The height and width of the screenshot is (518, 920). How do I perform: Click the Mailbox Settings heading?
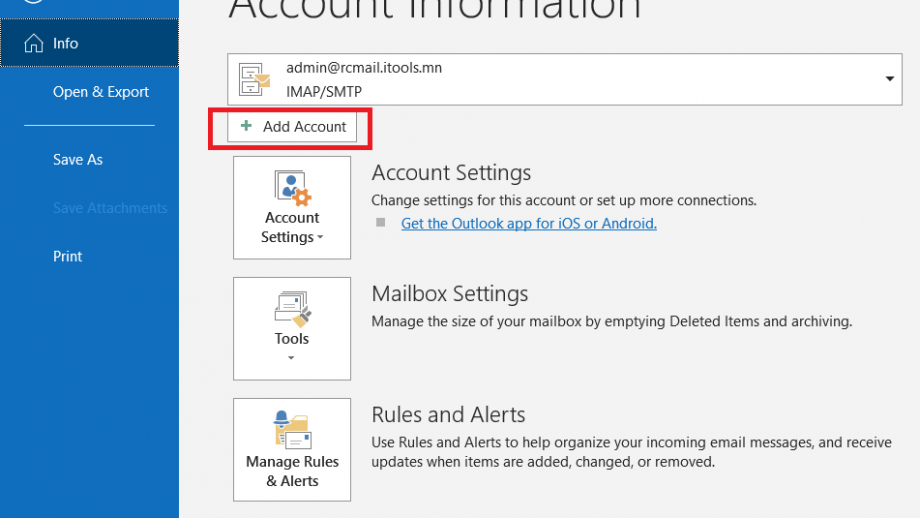click(x=449, y=293)
